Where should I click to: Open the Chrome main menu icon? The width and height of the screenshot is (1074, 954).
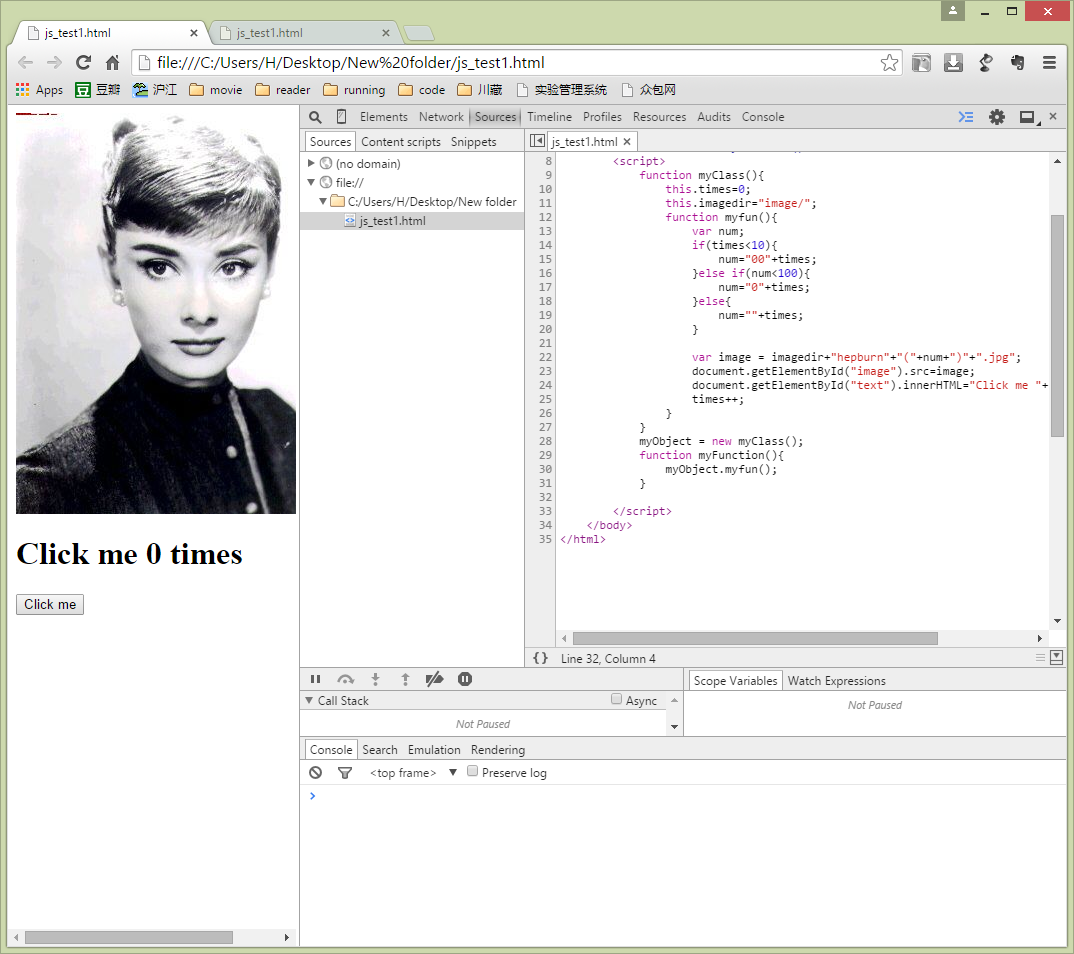1049,63
